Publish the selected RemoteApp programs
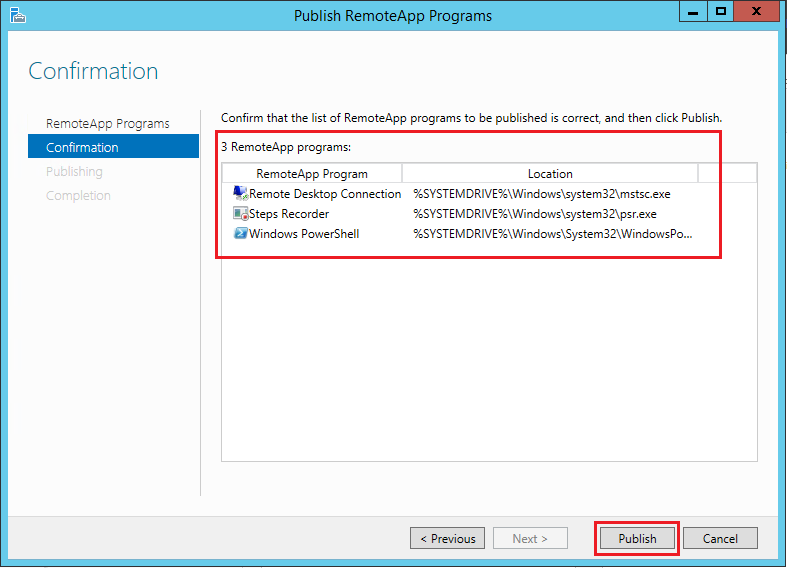Viewport: 787px width, 568px height. click(637, 538)
